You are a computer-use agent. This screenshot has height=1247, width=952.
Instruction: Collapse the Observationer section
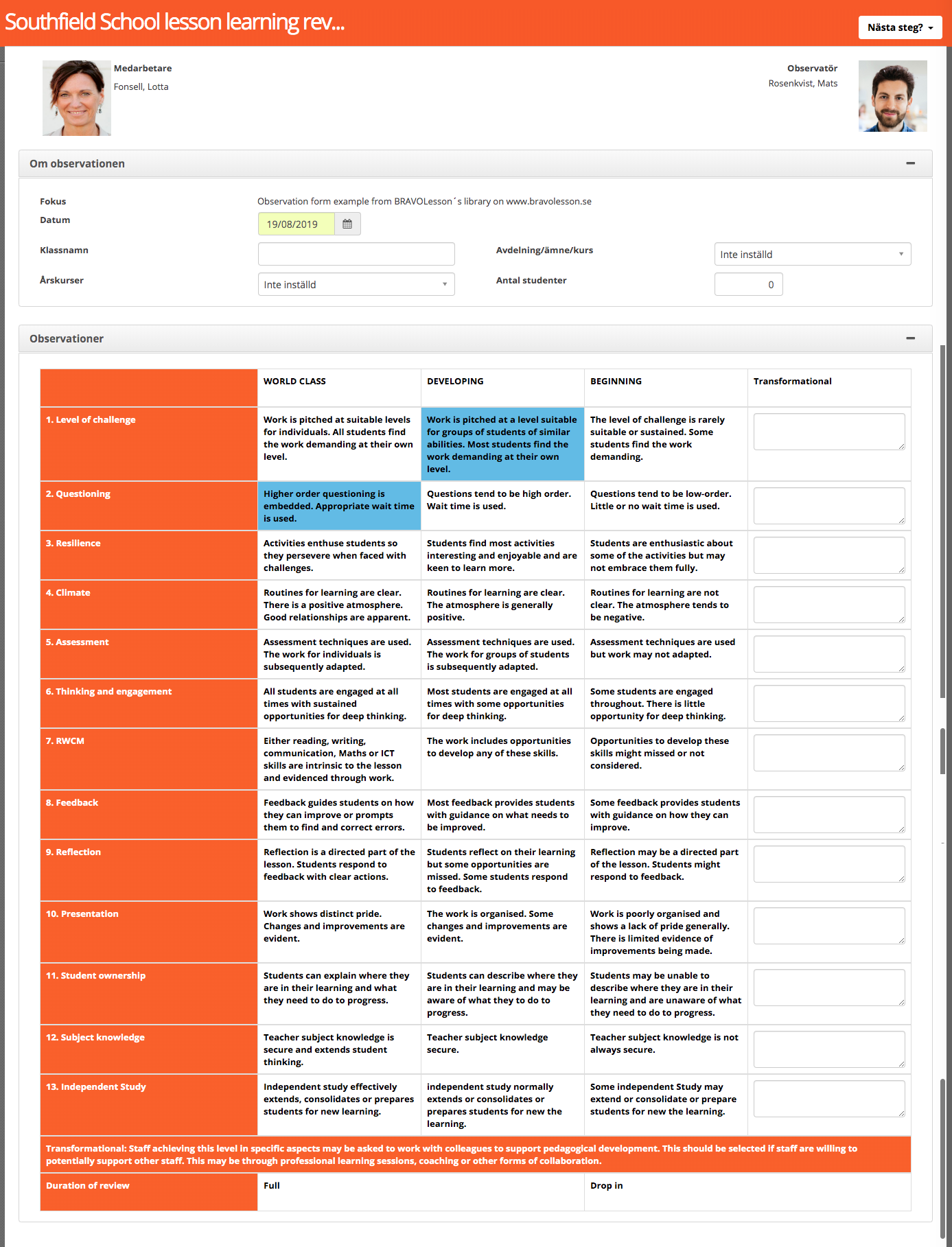pyautogui.click(x=910, y=338)
